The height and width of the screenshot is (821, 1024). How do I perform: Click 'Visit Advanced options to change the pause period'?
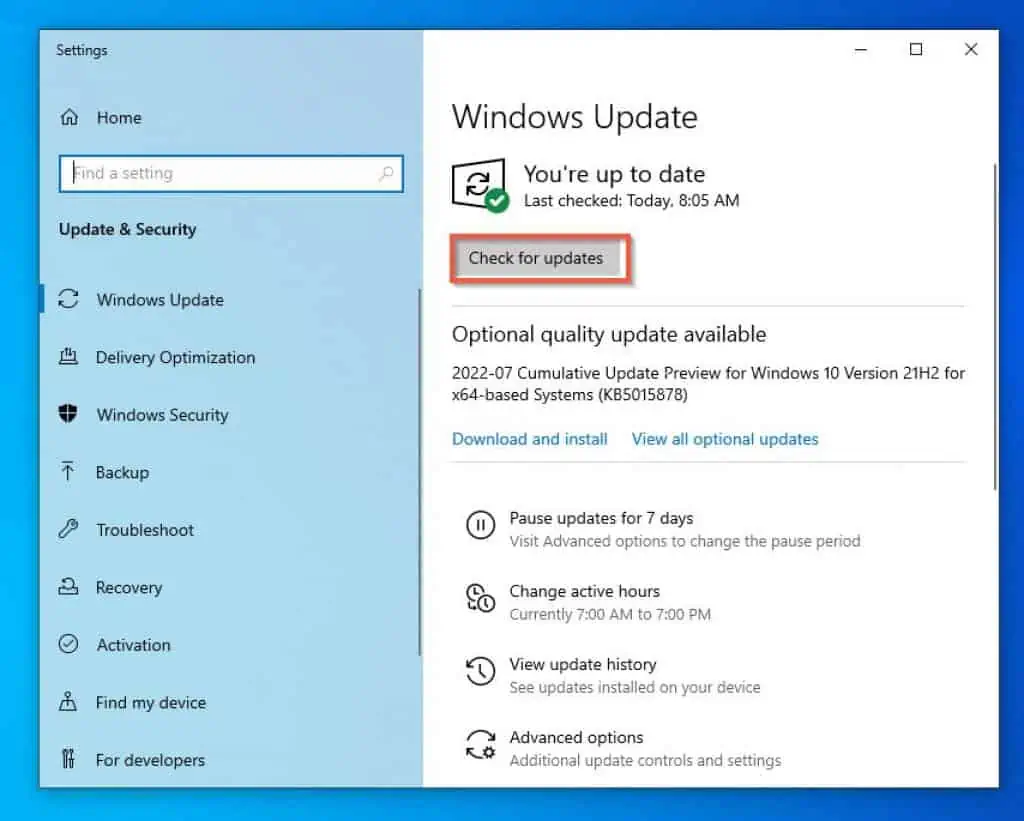(685, 541)
